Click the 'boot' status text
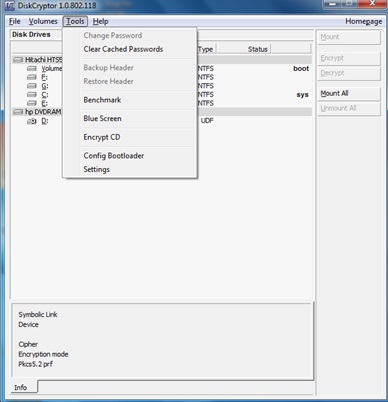Screen dimensions: 388x402 [x=301, y=68]
